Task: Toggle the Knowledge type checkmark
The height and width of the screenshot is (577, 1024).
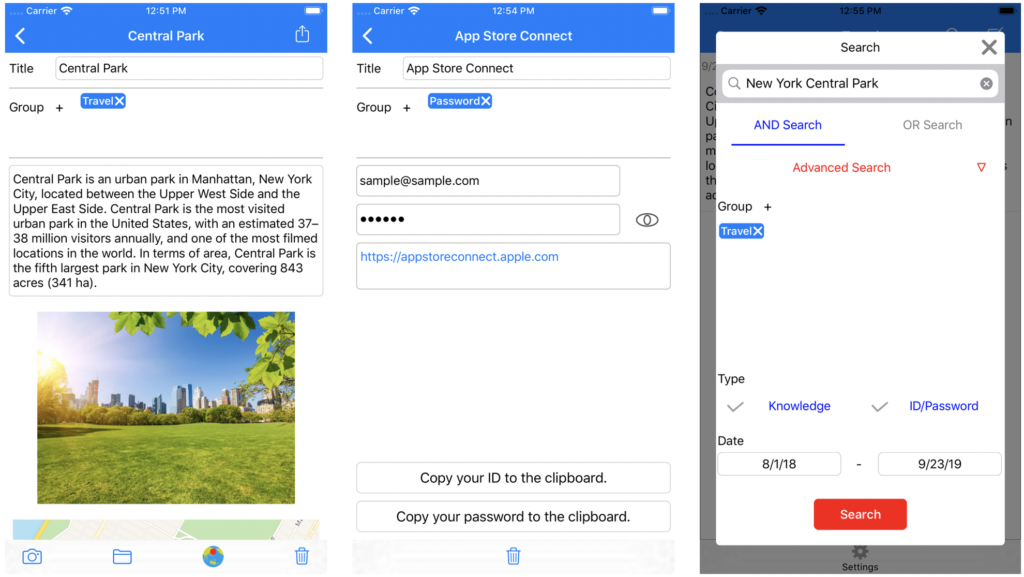Action: 736,407
